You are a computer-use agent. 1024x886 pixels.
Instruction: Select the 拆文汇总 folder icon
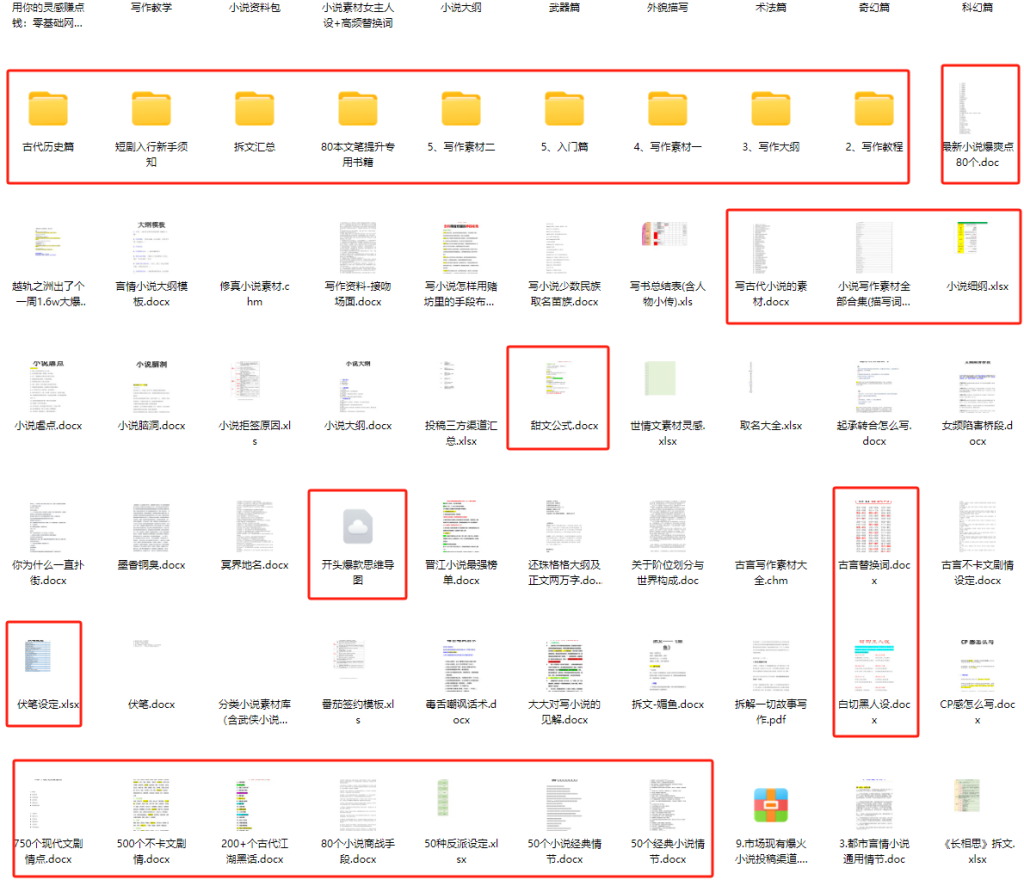tap(255, 108)
